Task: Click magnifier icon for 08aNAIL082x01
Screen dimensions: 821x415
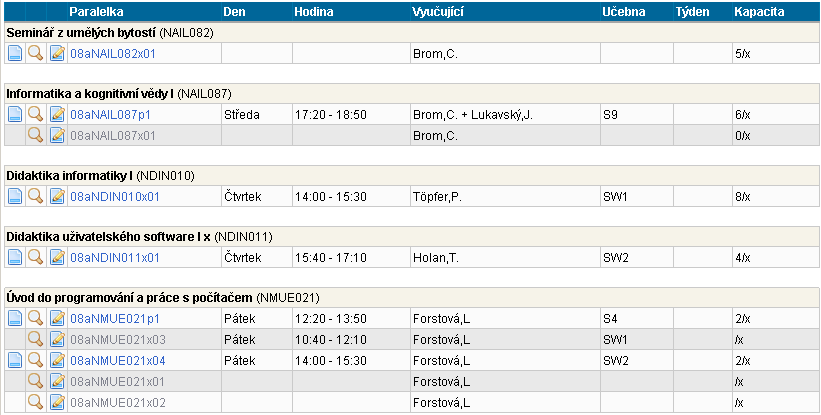Action: (35, 52)
